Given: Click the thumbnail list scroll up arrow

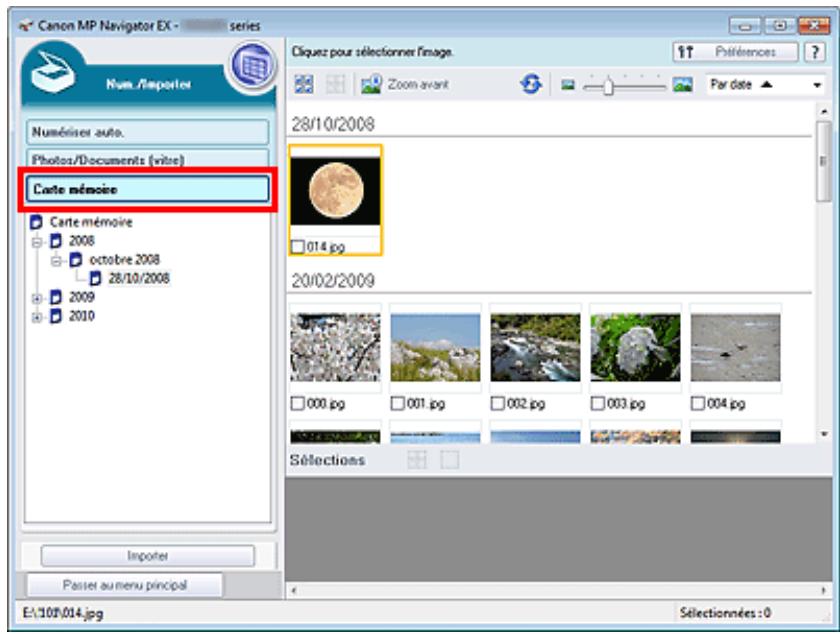Looking at the screenshot, I should [x=824, y=111].
